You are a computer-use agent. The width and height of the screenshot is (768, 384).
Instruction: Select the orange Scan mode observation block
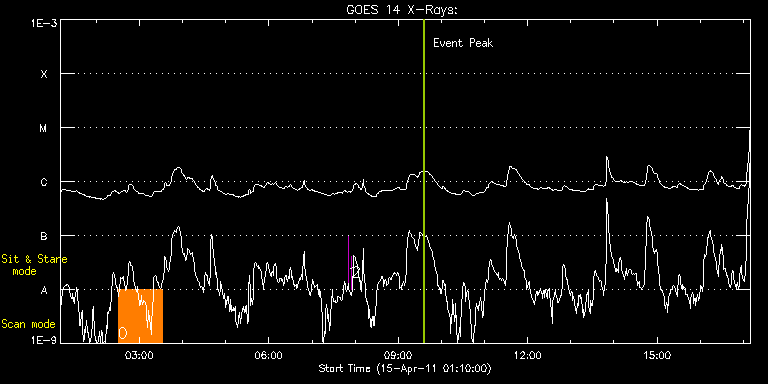click(141, 315)
